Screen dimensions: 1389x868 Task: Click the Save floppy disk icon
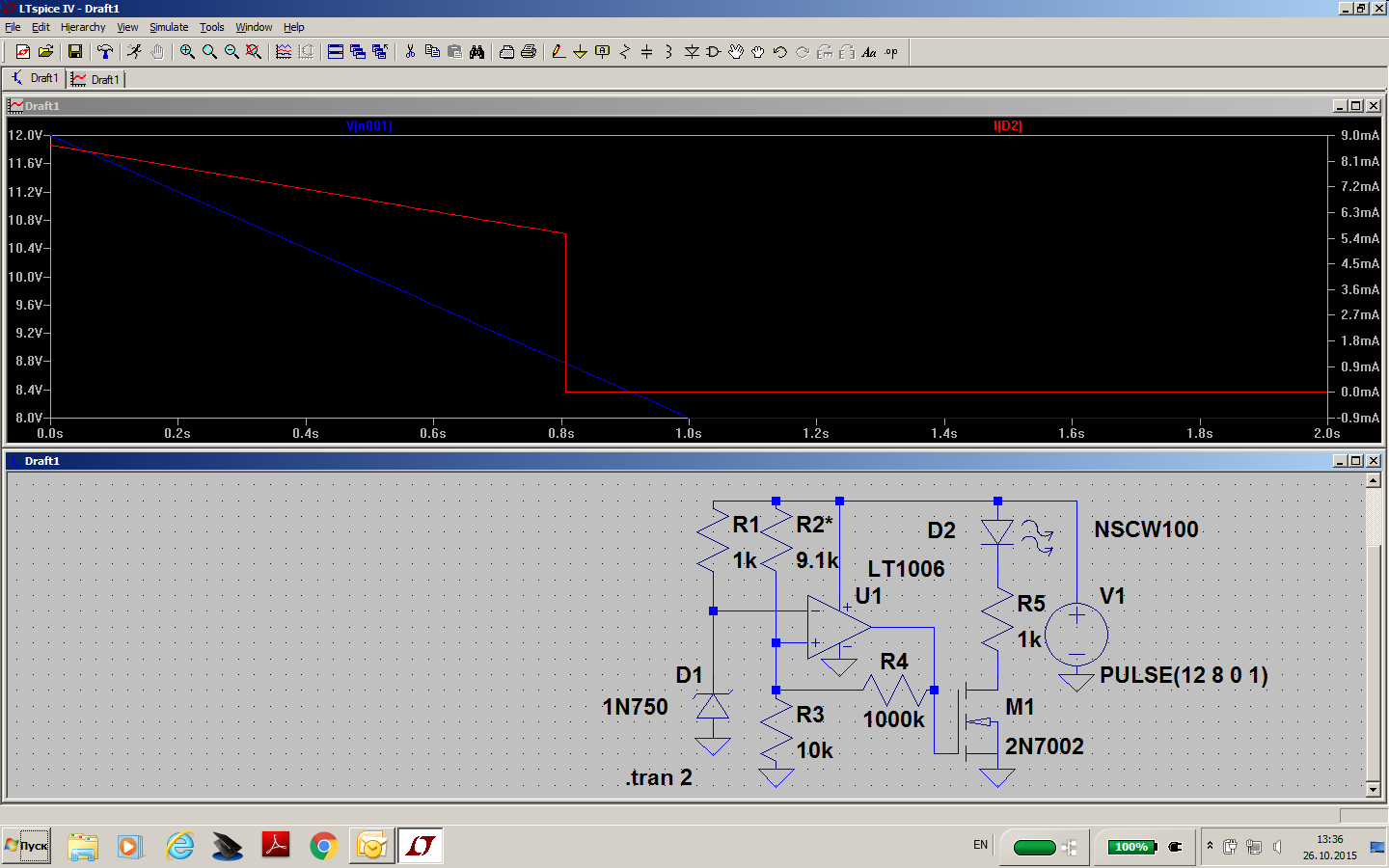(x=74, y=52)
